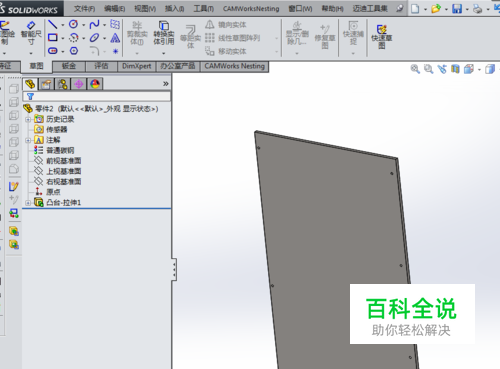Switch to the 评估 tab
Viewport: 500px width, 369px height.
point(101,66)
